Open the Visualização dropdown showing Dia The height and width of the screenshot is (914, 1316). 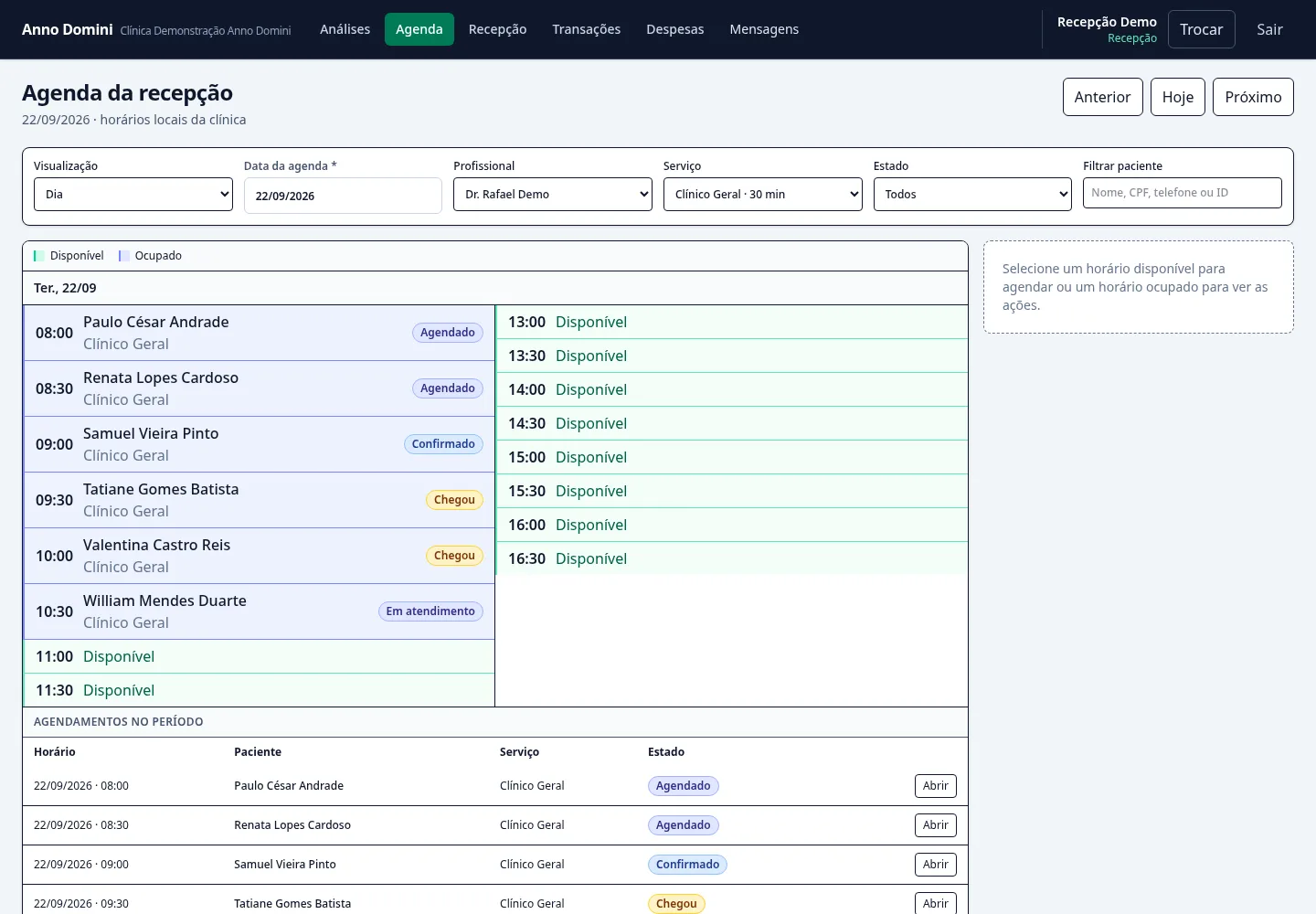133,194
